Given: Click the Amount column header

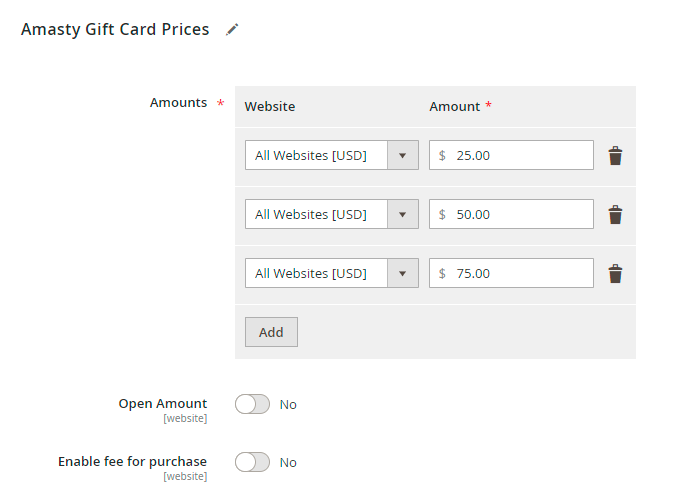Looking at the screenshot, I should click(x=455, y=106).
